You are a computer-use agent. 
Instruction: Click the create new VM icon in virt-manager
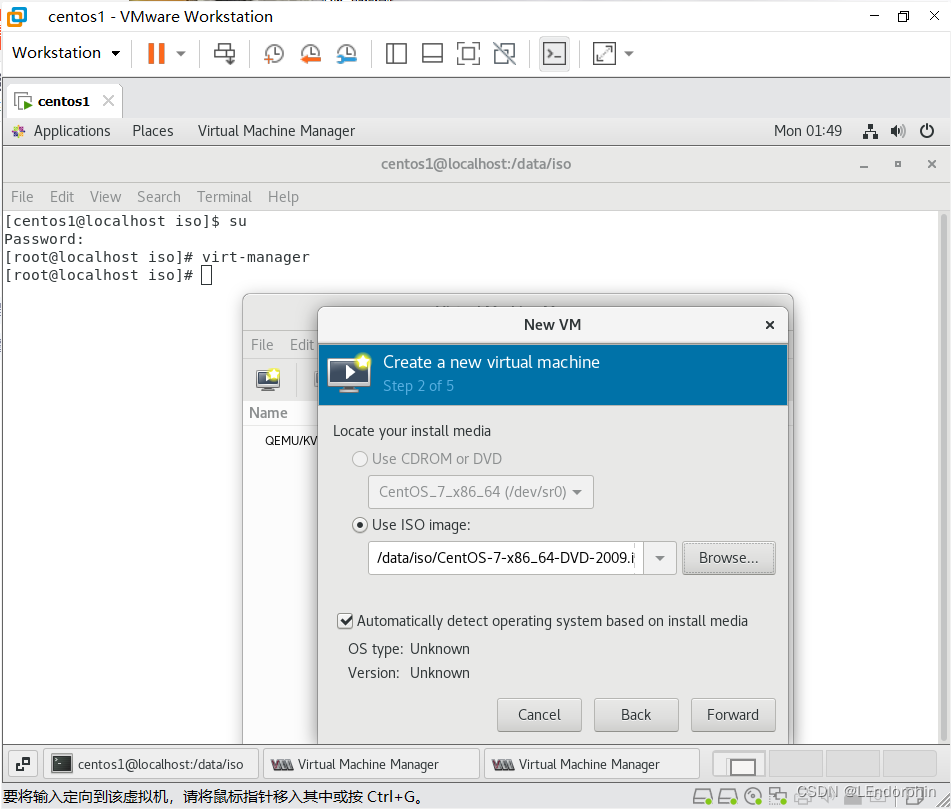[268, 379]
